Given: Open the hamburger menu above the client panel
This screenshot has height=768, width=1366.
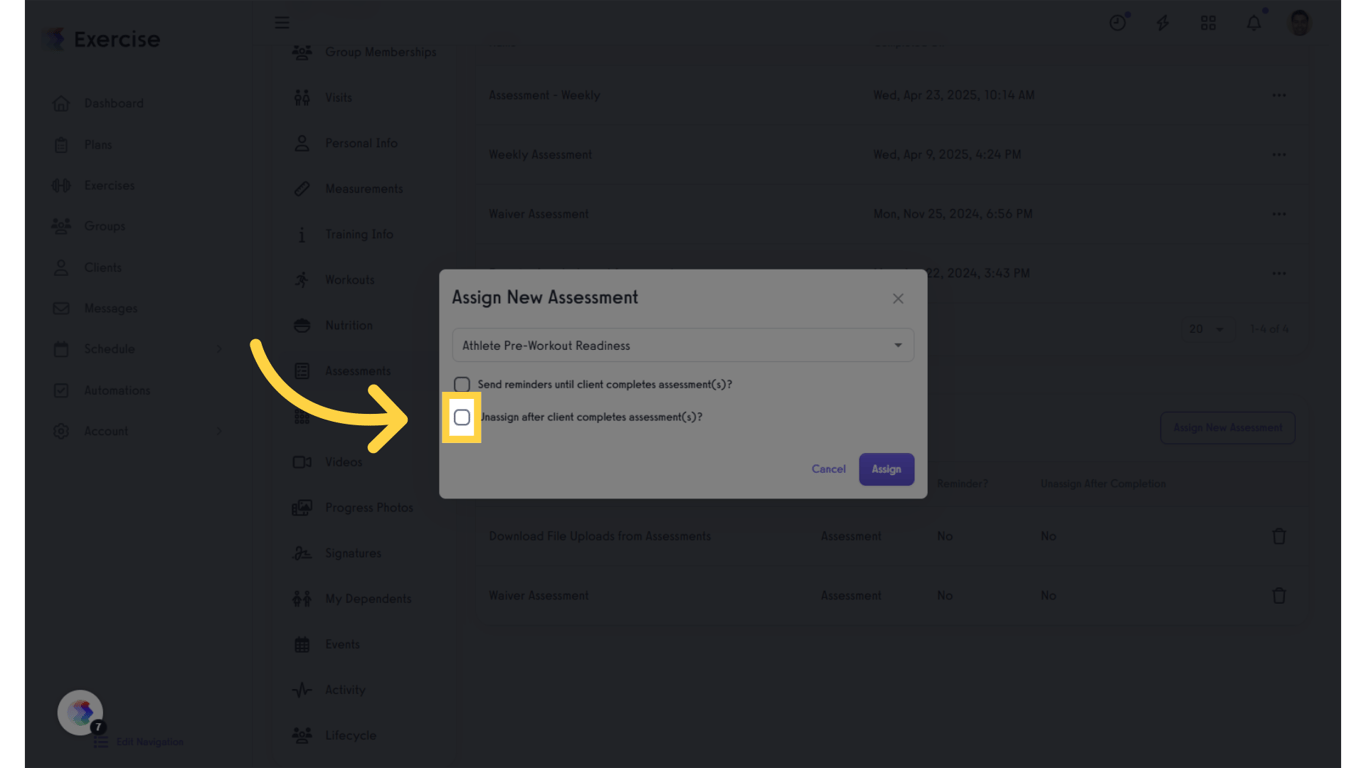Looking at the screenshot, I should (281, 22).
